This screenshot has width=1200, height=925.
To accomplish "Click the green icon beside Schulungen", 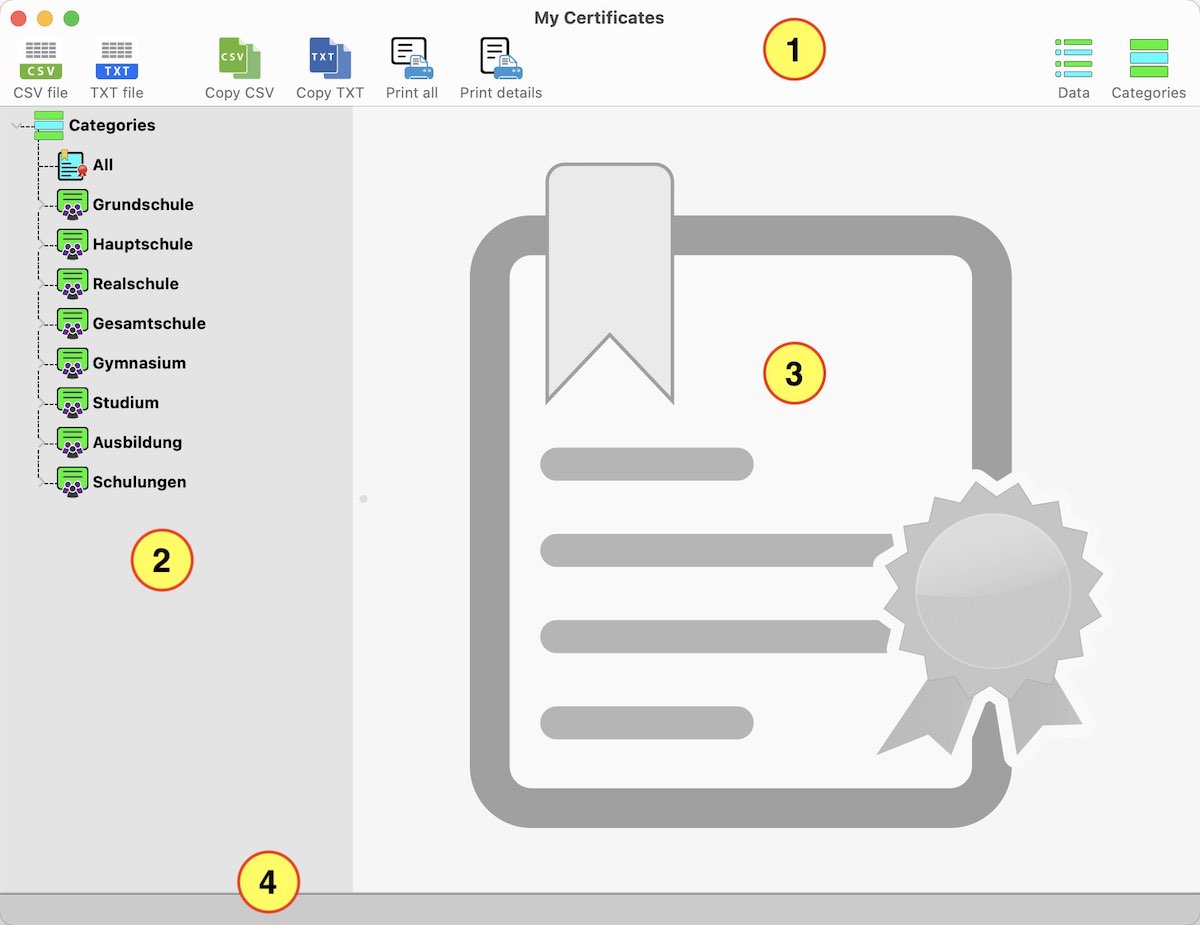I will tap(72, 481).
